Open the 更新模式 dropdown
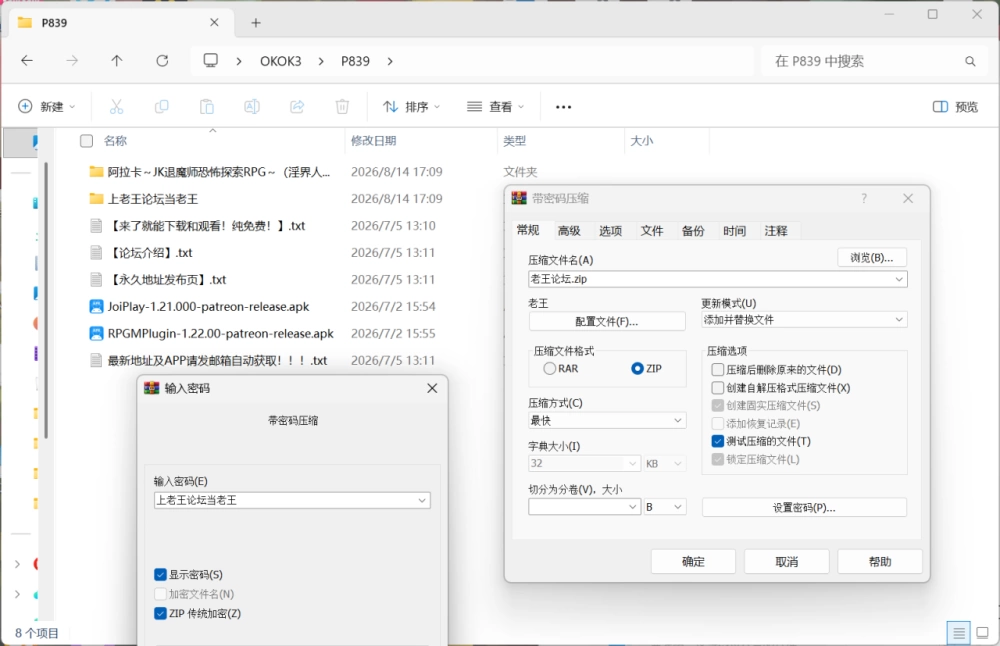This screenshot has height=646, width=1000. (x=899, y=319)
